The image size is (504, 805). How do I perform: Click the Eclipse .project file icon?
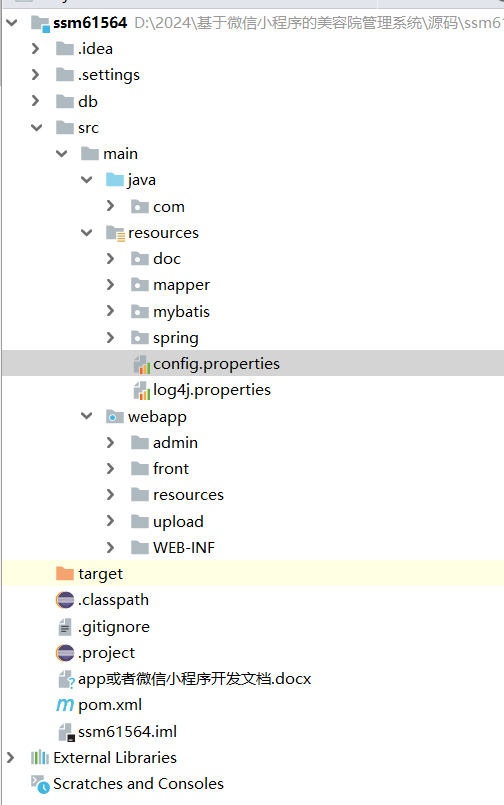[65, 653]
